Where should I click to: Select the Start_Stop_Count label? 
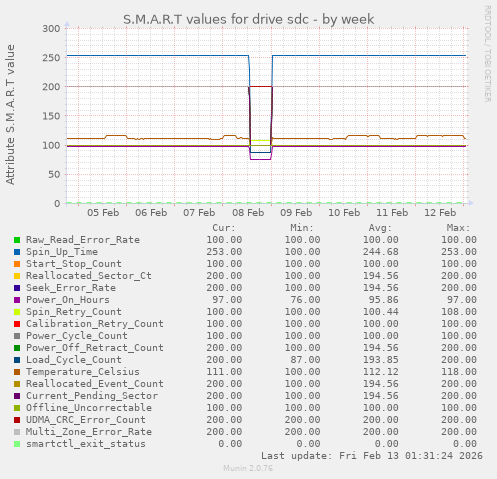click(74, 264)
